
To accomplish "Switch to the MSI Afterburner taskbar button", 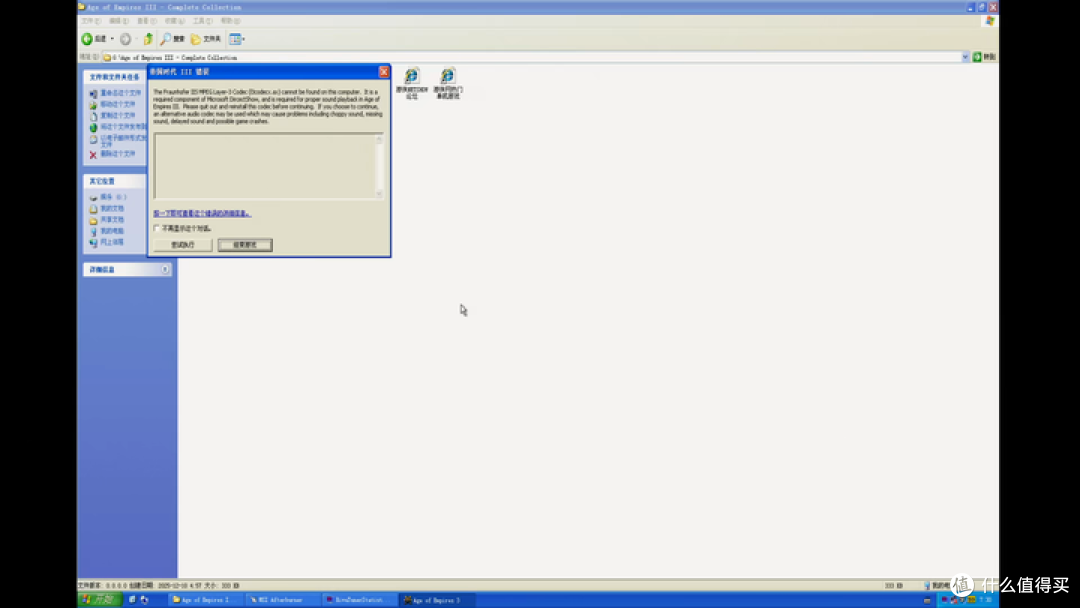I will coord(281,600).
